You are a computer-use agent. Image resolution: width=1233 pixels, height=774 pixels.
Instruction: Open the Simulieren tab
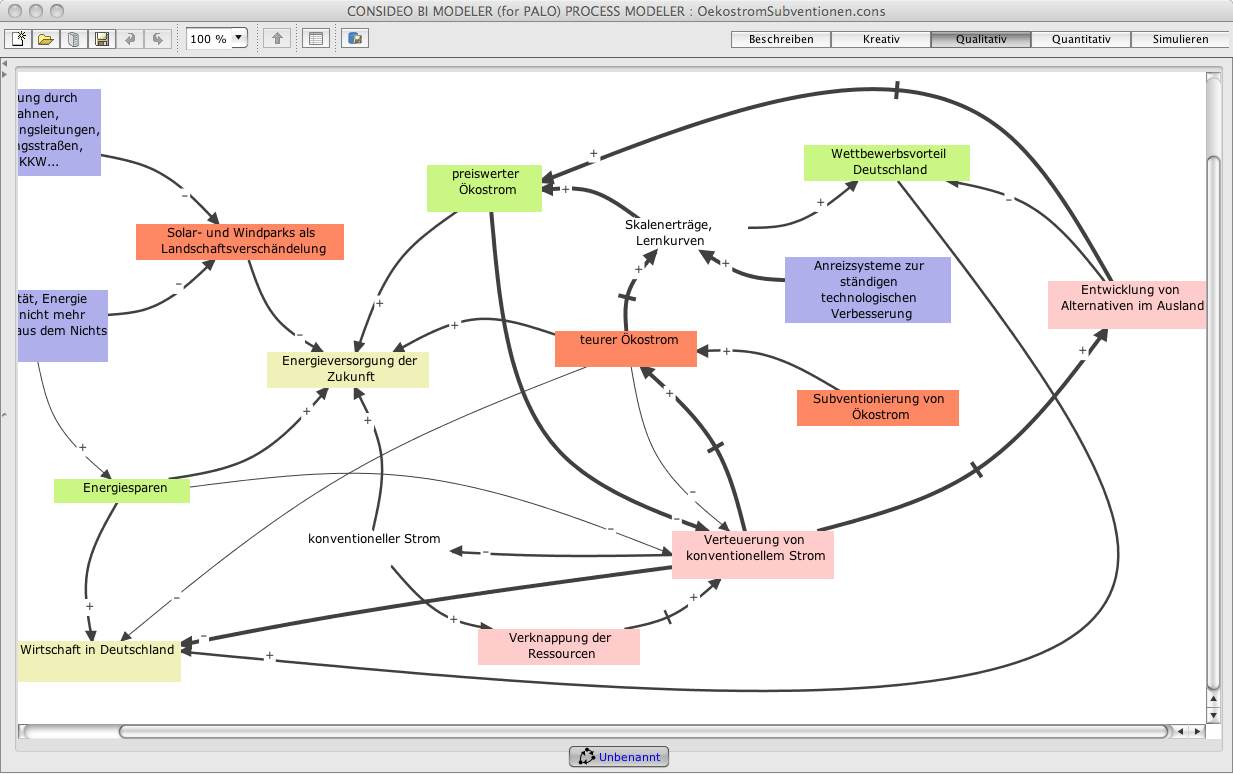point(1180,40)
